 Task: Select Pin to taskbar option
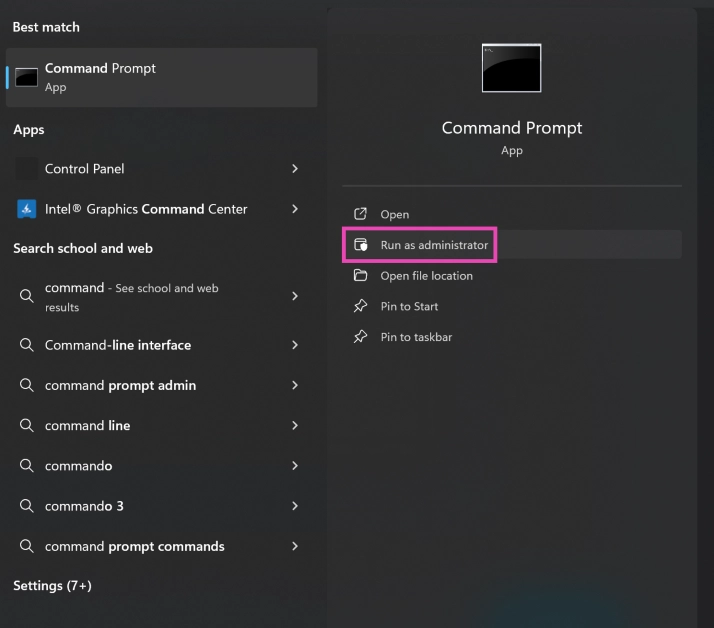pos(416,338)
